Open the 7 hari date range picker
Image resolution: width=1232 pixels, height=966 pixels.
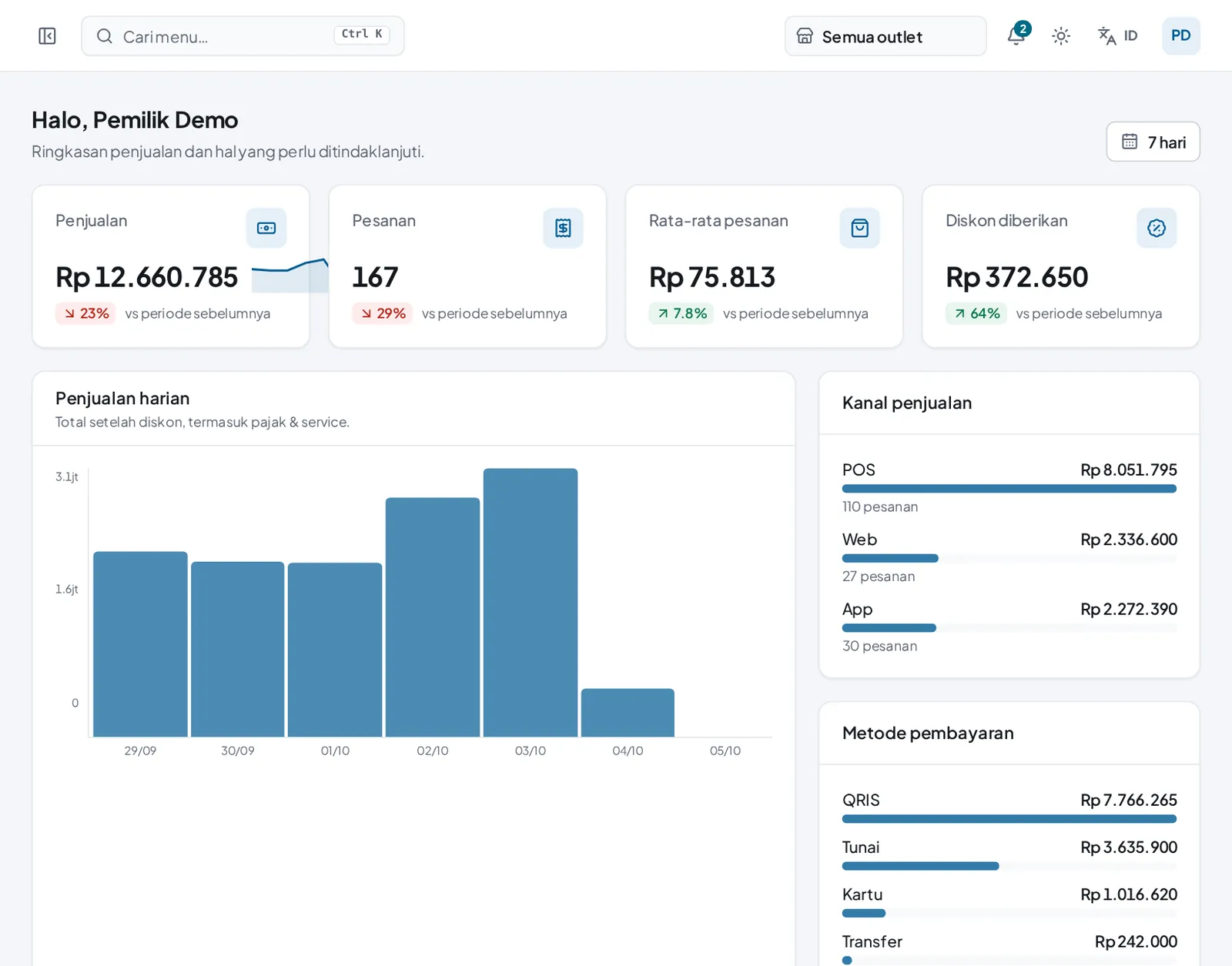[1153, 142]
